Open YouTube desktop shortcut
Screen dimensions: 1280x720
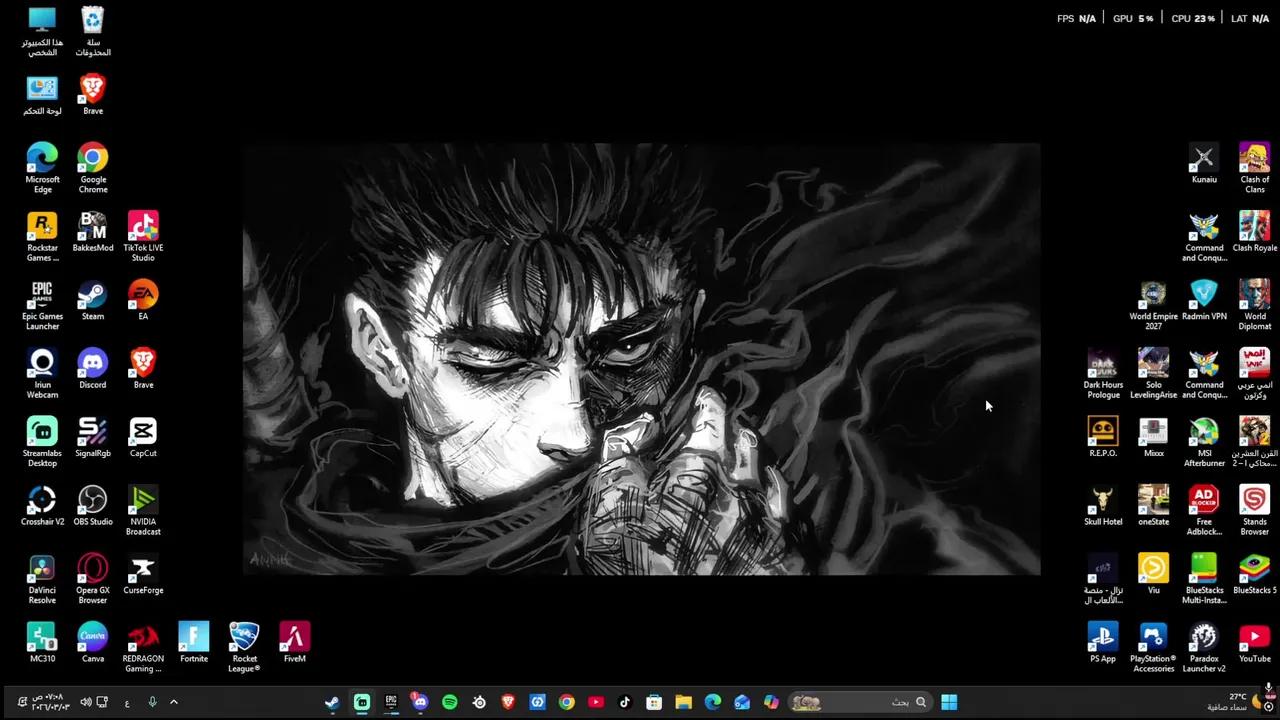(1254, 642)
